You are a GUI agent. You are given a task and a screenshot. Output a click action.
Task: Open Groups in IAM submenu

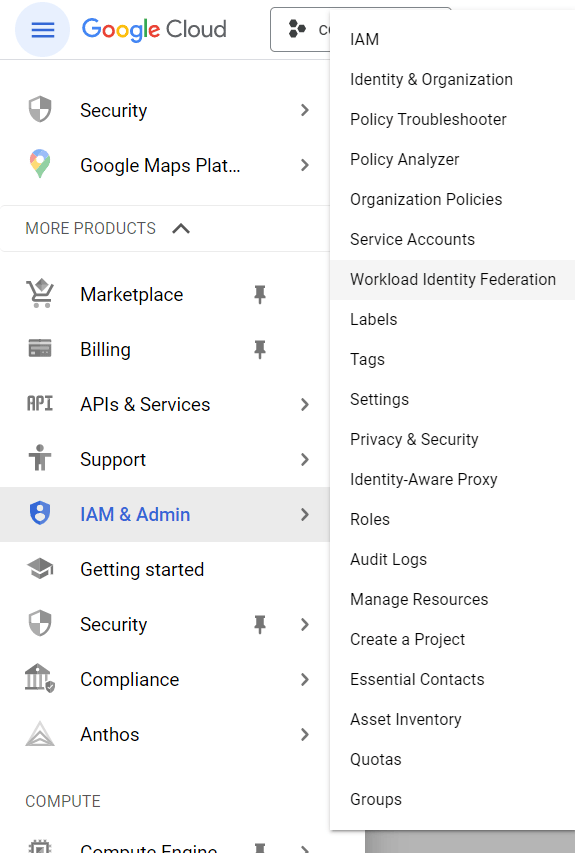click(376, 799)
